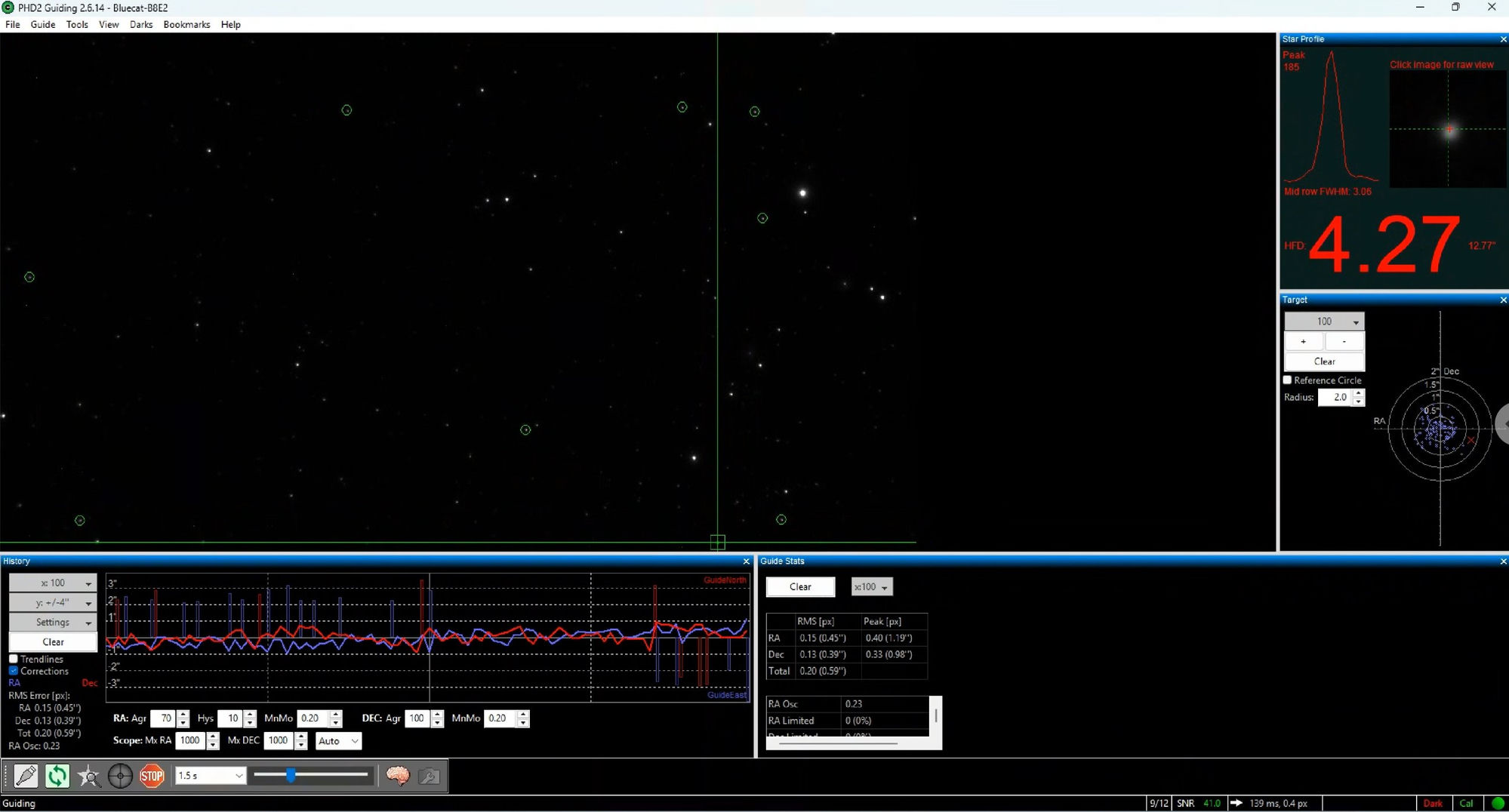The width and height of the screenshot is (1509, 812).
Task: Open the Darks menu
Action: (x=141, y=25)
